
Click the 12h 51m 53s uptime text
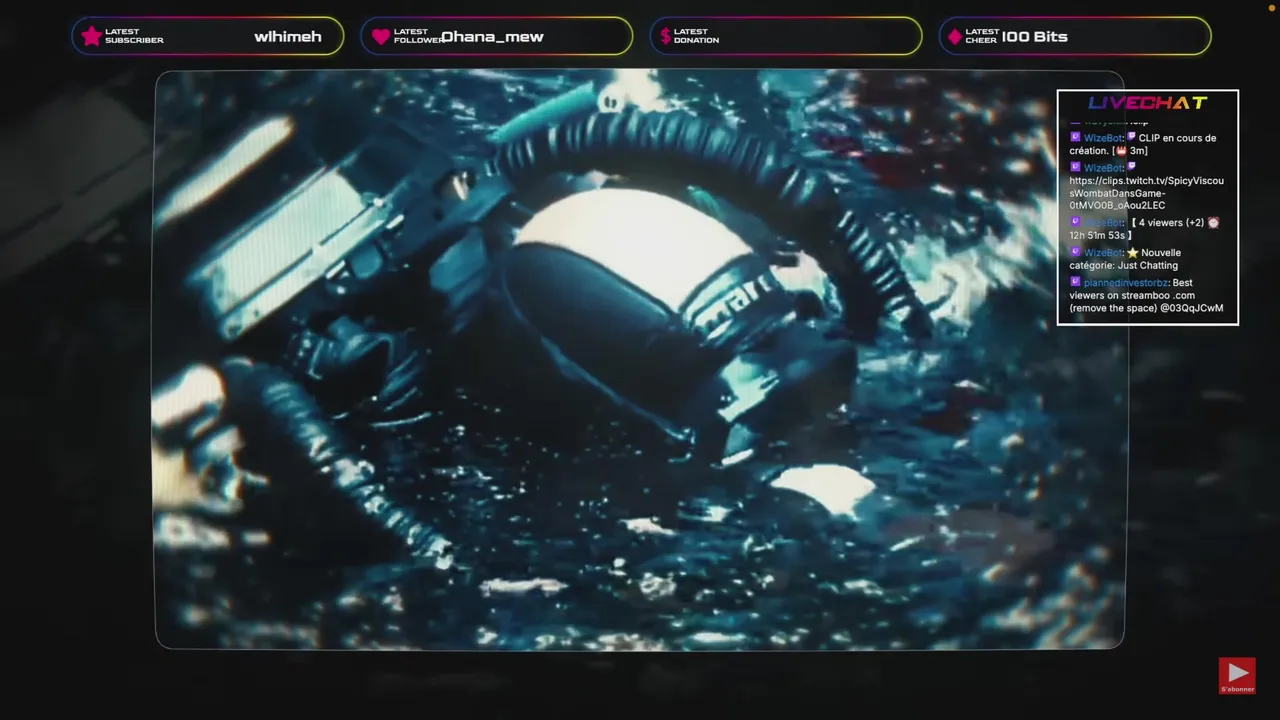[x=1098, y=235]
